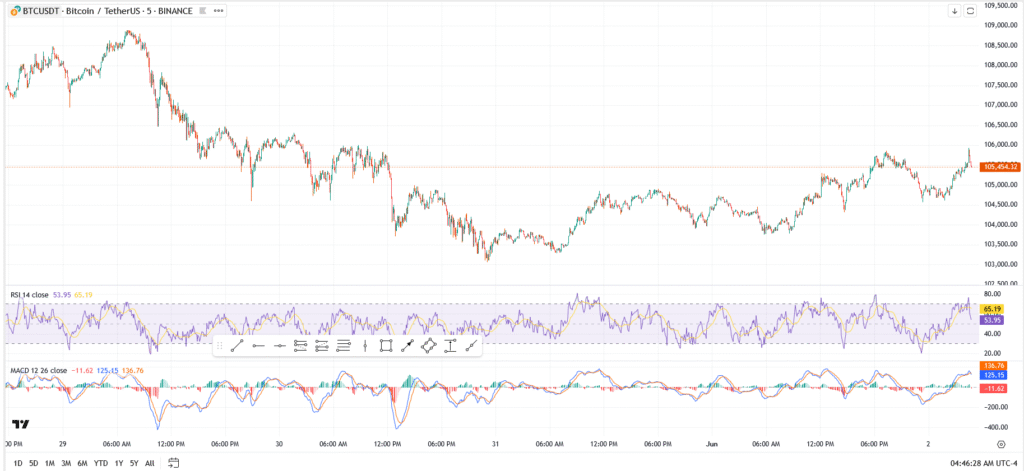The width and height of the screenshot is (1024, 471).
Task: Switch the time range to 1D
Action: [x=18, y=463]
